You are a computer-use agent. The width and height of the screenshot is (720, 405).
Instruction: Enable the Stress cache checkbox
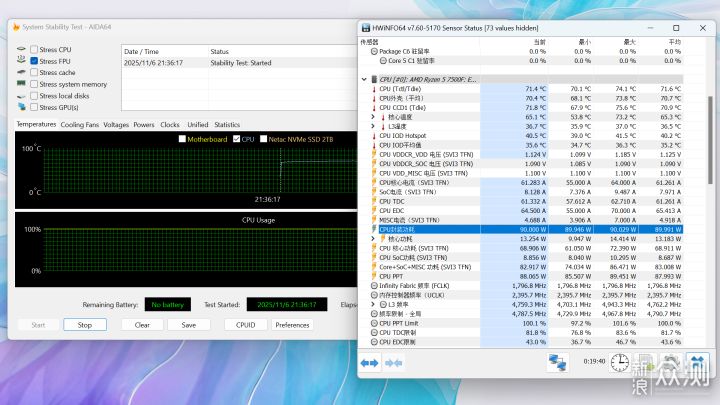tap(34, 72)
